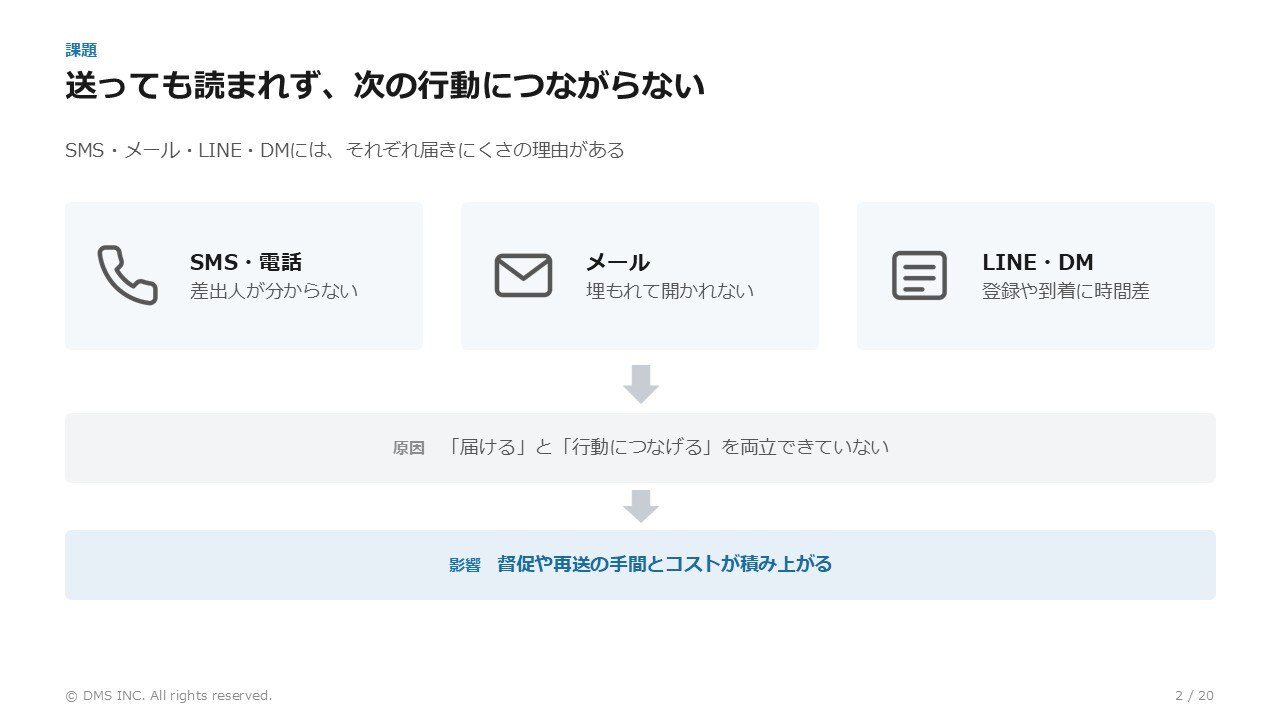Click the DMS INC. copyright footer
Image resolution: width=1280 pixels, height=720 pixels.
pos(168,695)
